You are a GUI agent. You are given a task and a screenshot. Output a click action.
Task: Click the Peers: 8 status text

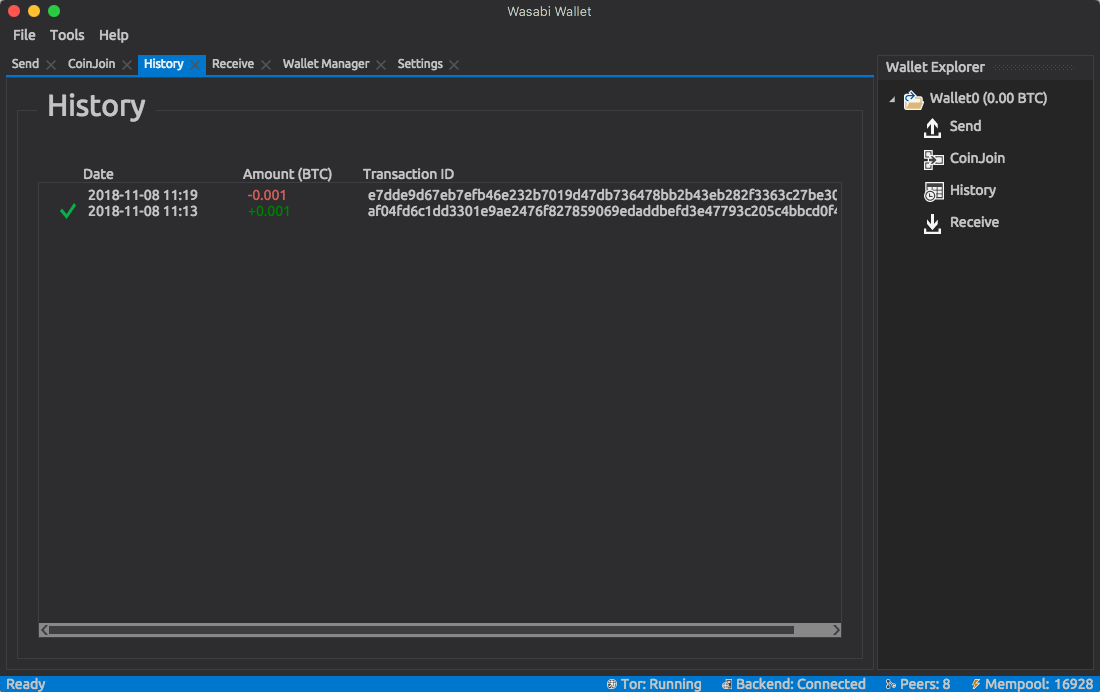tap(925, 684)
